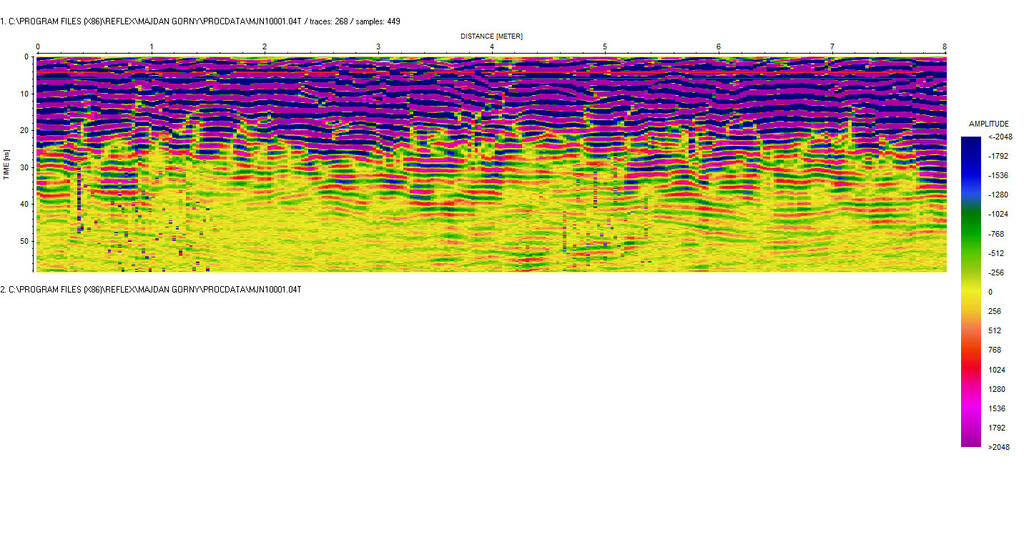Click the 1024 label on the amplitude scale
The image size is (1024, 555).
click(x=996, y=369)
